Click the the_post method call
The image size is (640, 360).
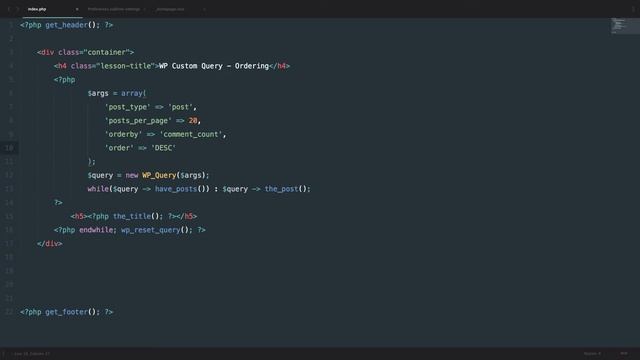[x=281, y=189]
